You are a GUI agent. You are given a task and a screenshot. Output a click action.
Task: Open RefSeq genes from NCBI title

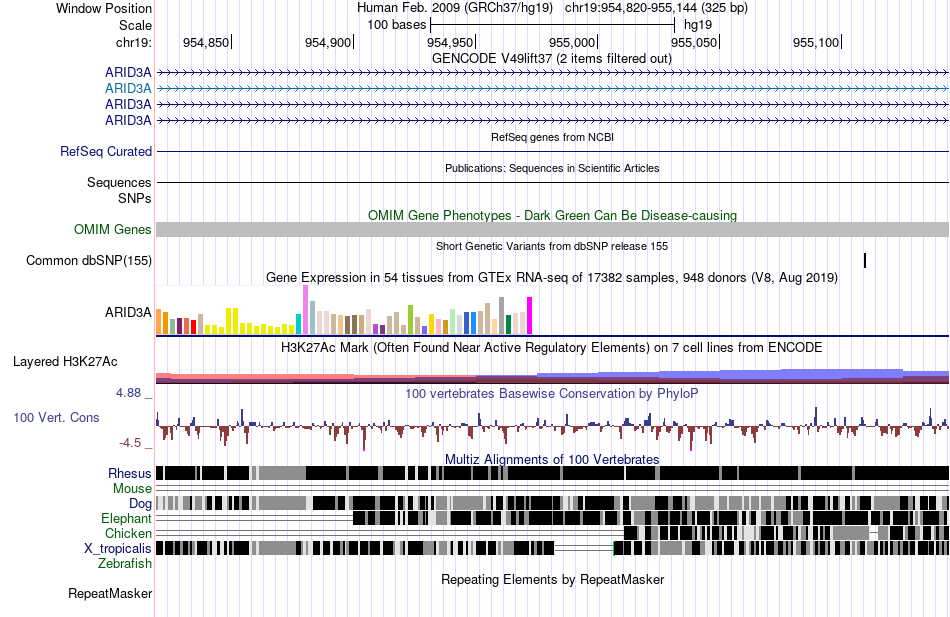pyautogui.click(x=552, y=138)
